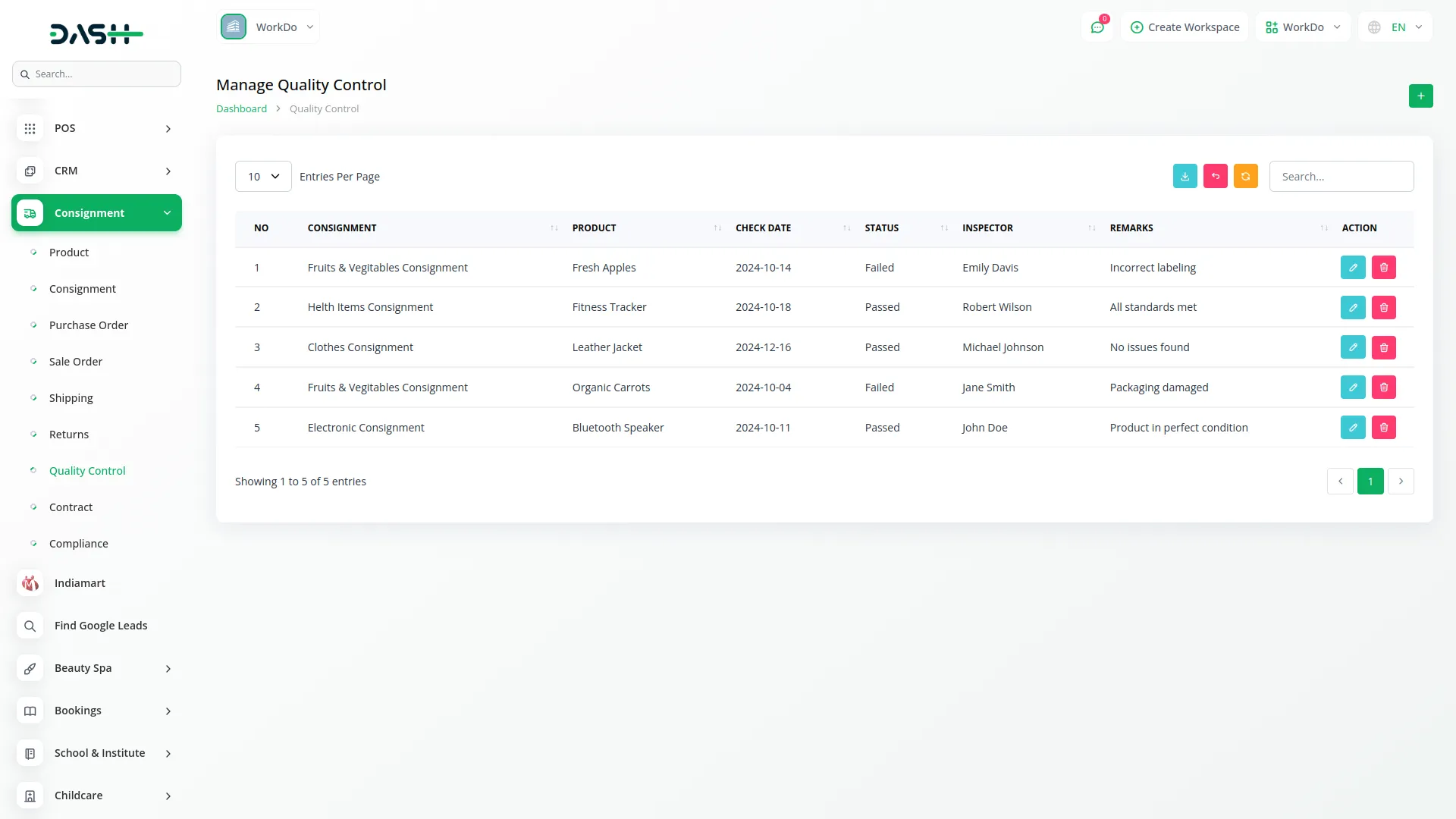The height and width of the screenshot is (819, 1456).
Task: Open the chat messages notification icon
Action: (x=1097, y=27)
